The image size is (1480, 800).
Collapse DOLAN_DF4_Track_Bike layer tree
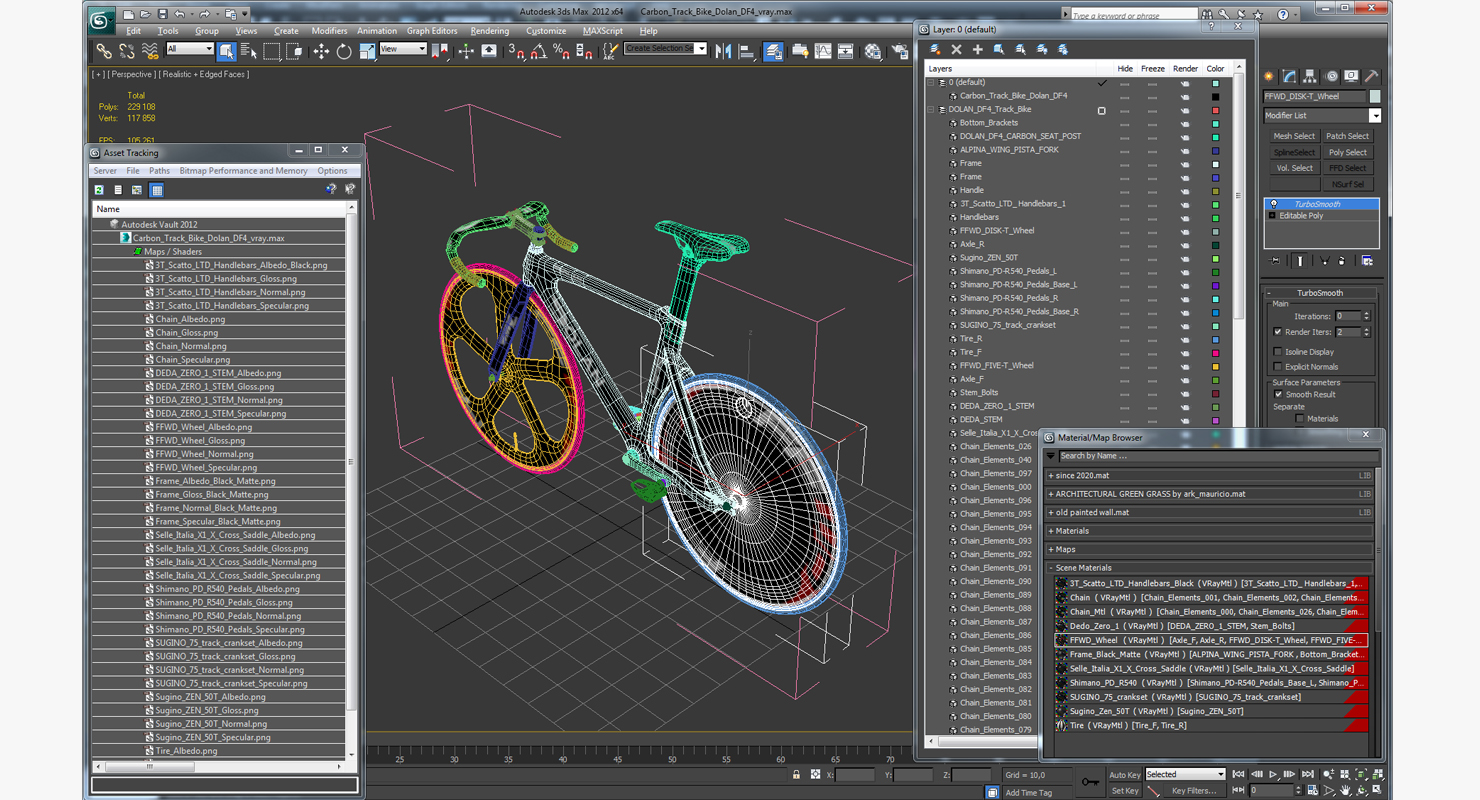(931, 110)
